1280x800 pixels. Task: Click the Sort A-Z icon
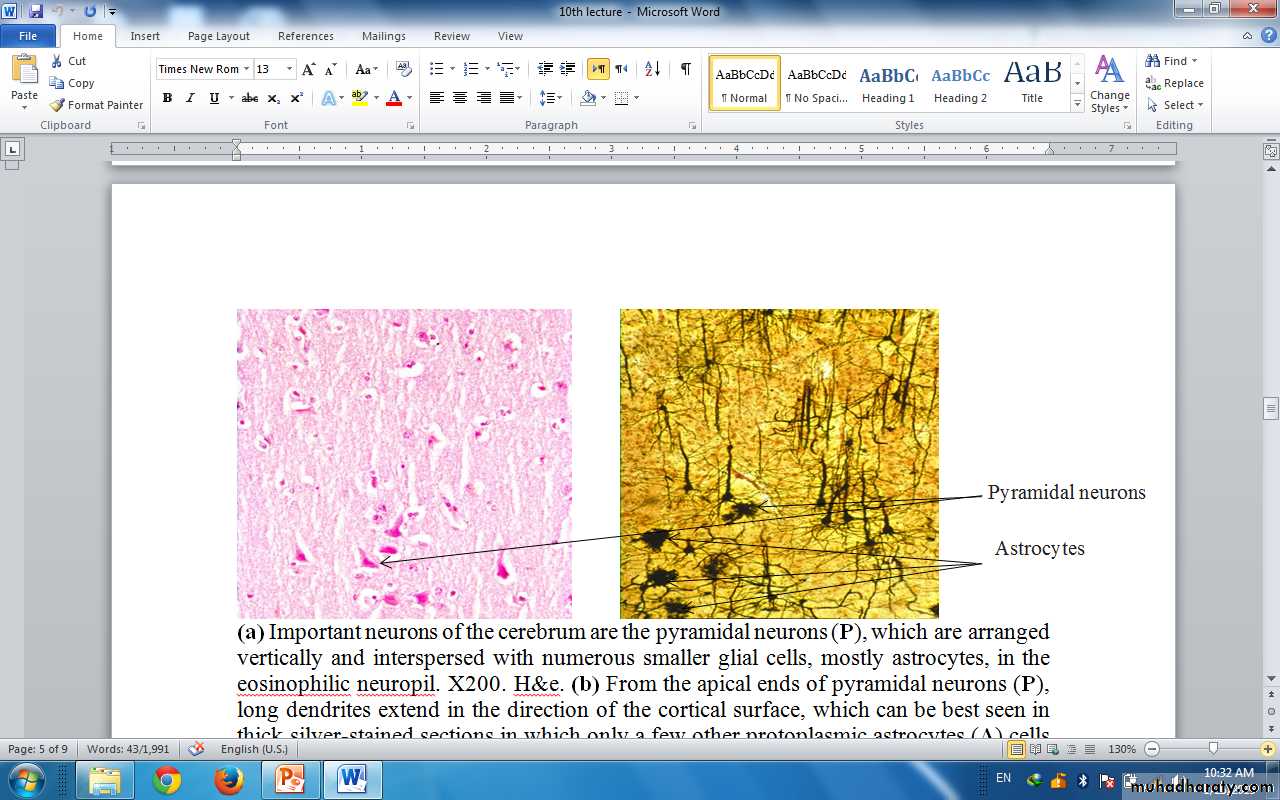click(x=652, y=69)
